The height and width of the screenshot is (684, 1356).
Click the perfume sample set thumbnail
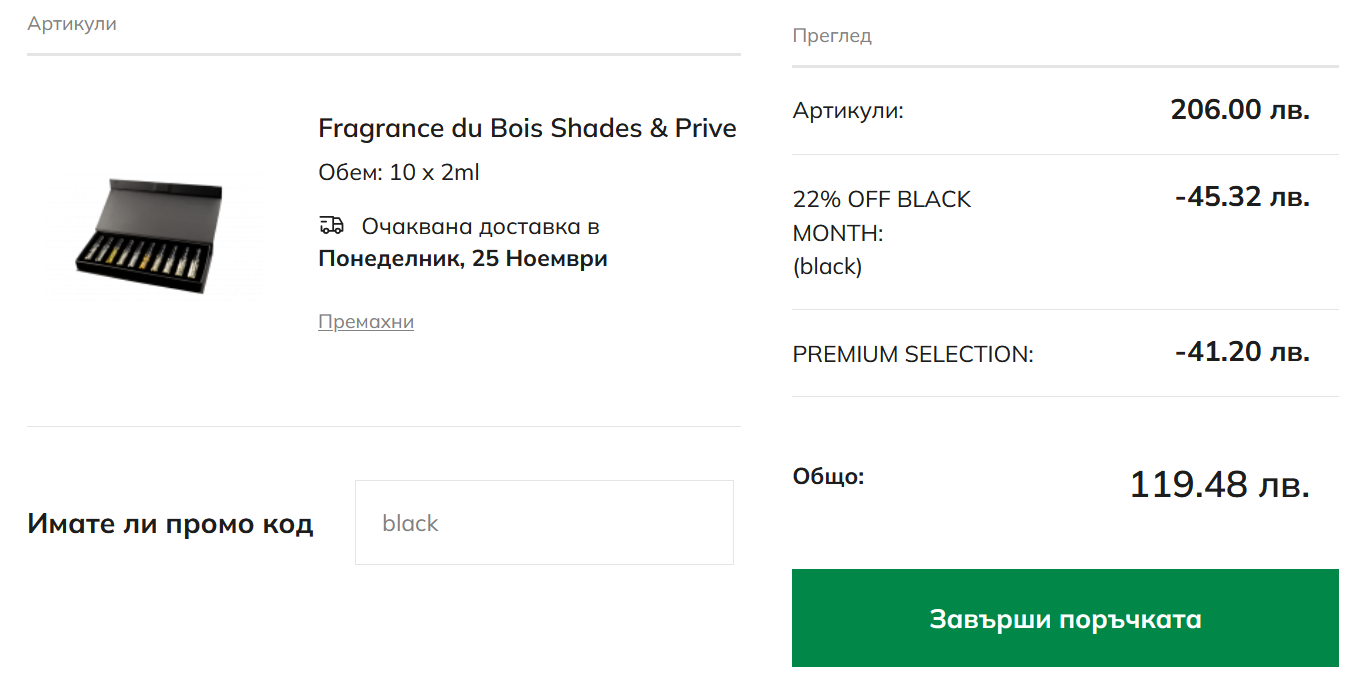(150, 237)
